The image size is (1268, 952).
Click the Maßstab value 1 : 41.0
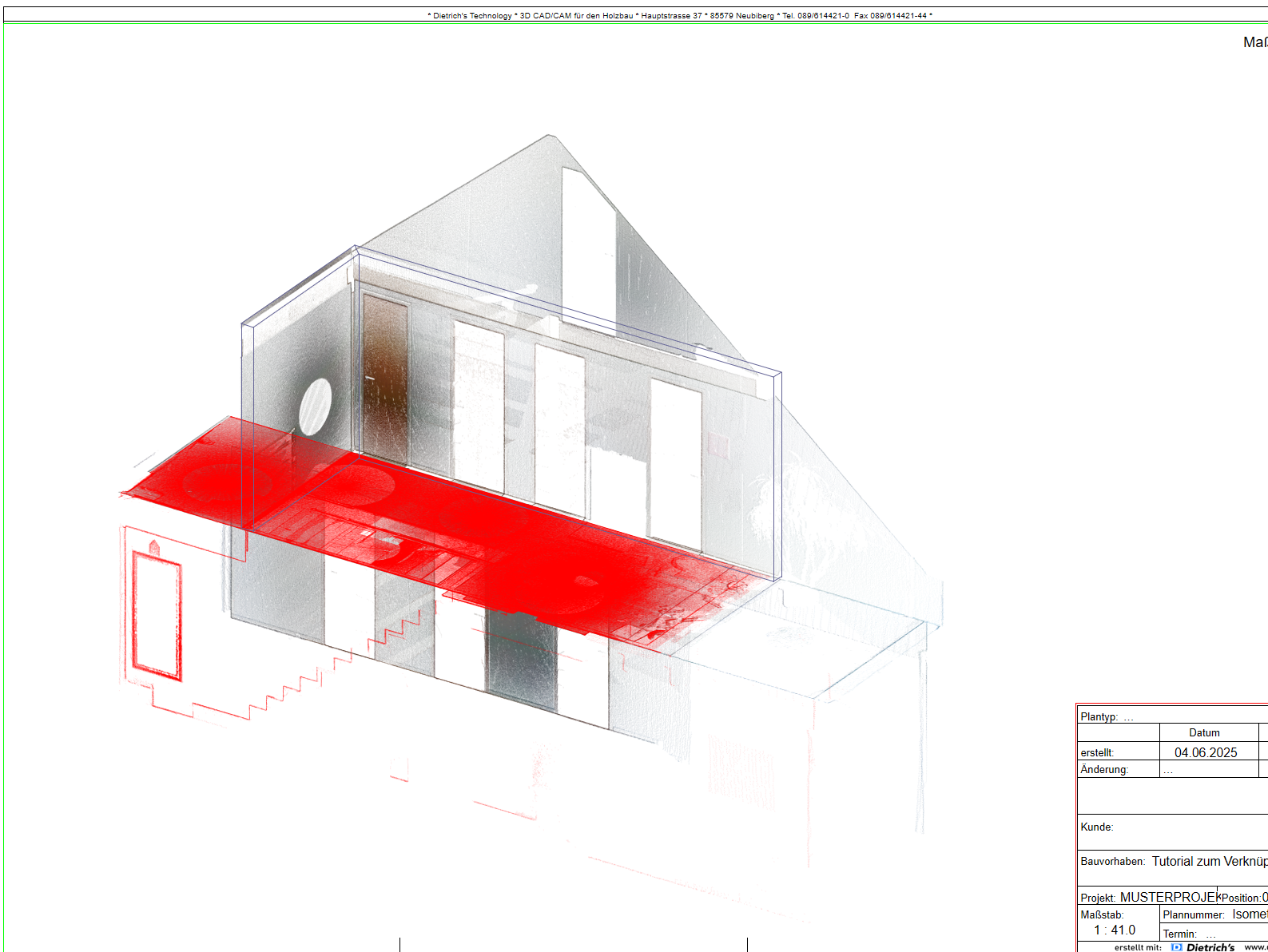point(1114,930)
